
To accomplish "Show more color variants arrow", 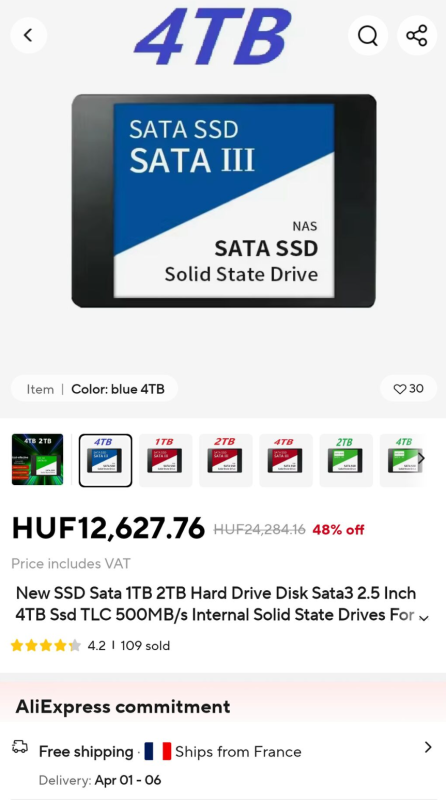I will click(x=421, y=458).
